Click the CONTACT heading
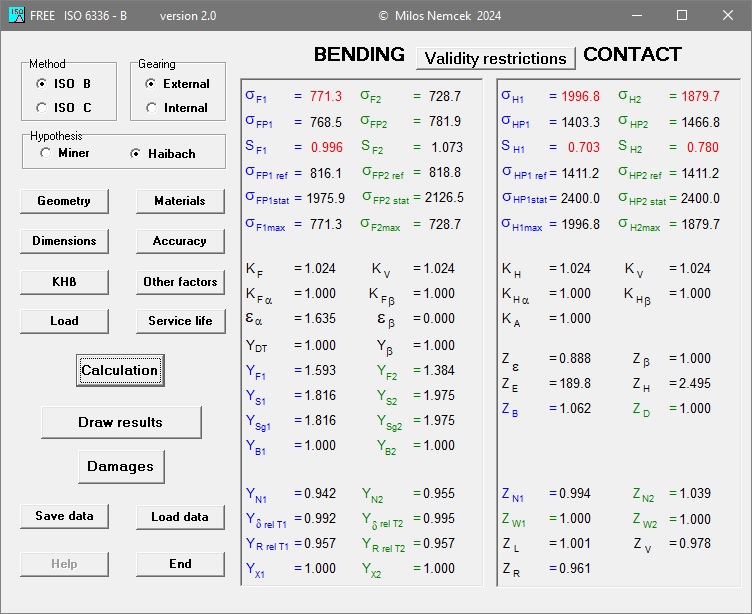This screenshot has width=752, height=614. click(x=632, y=54)
